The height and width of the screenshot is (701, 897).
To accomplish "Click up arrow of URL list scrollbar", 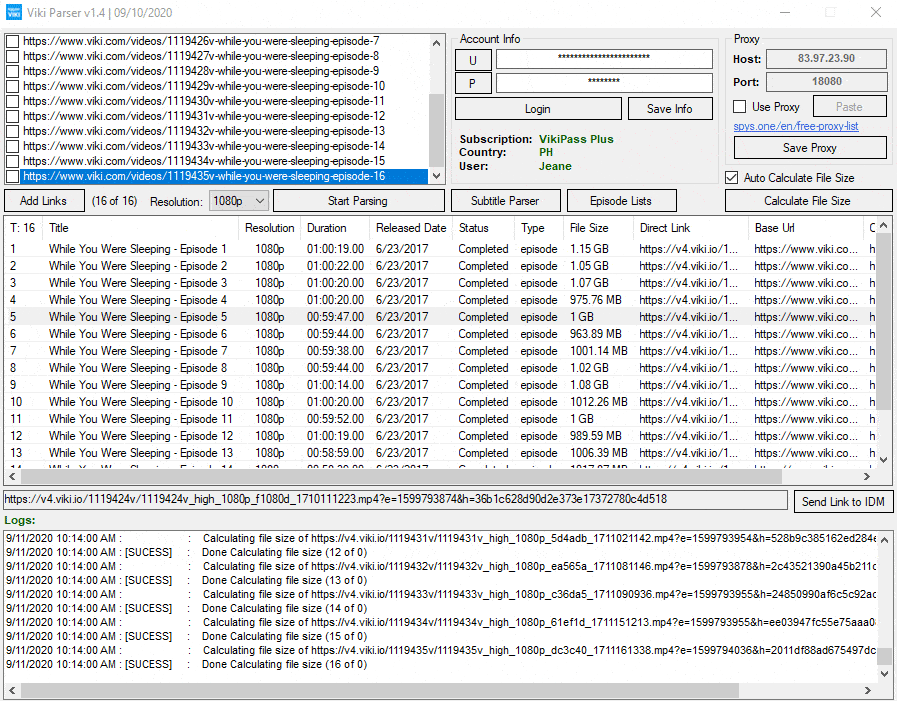I will (x=436, y=43).
